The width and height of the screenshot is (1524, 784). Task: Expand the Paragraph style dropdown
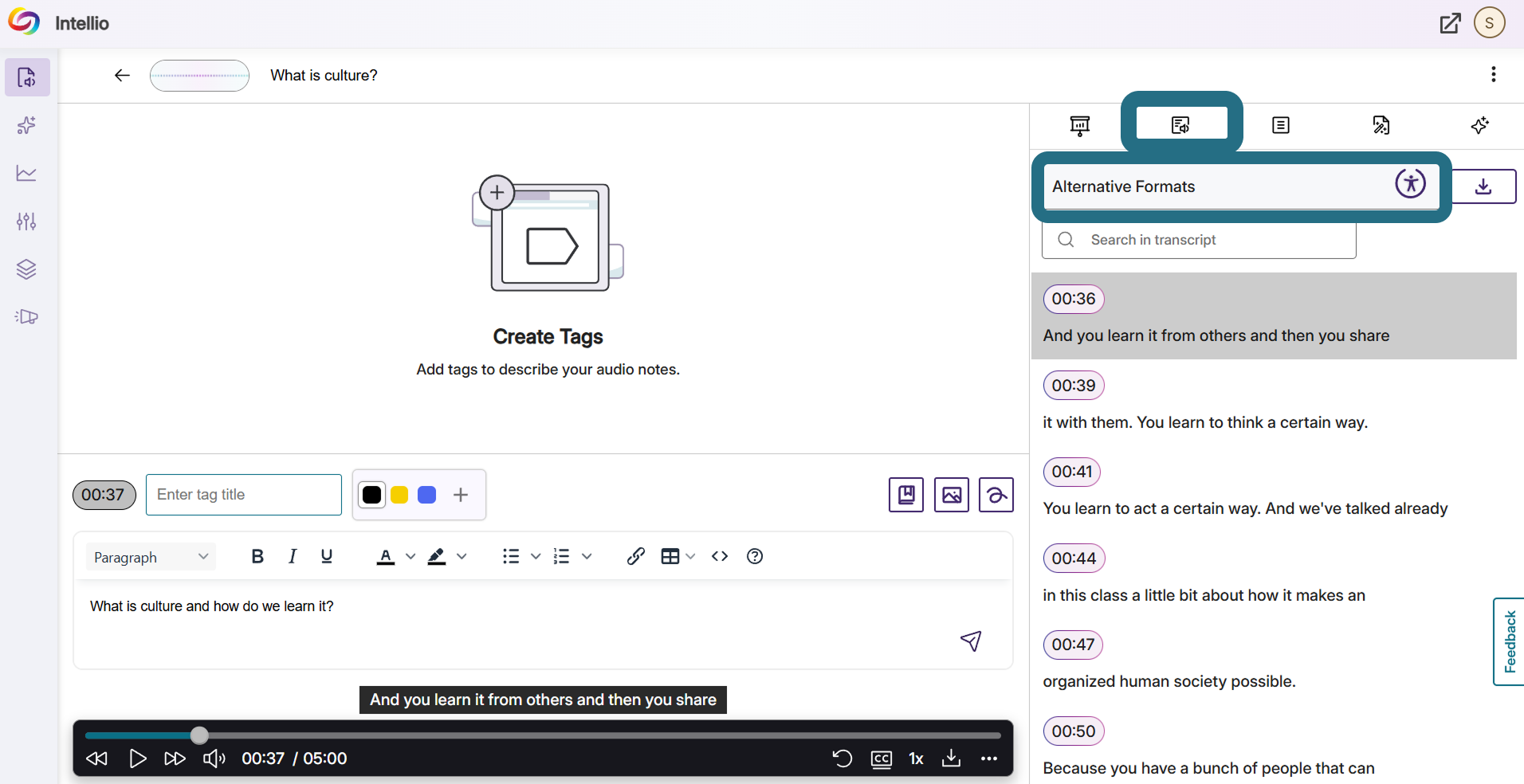(150, 557)
